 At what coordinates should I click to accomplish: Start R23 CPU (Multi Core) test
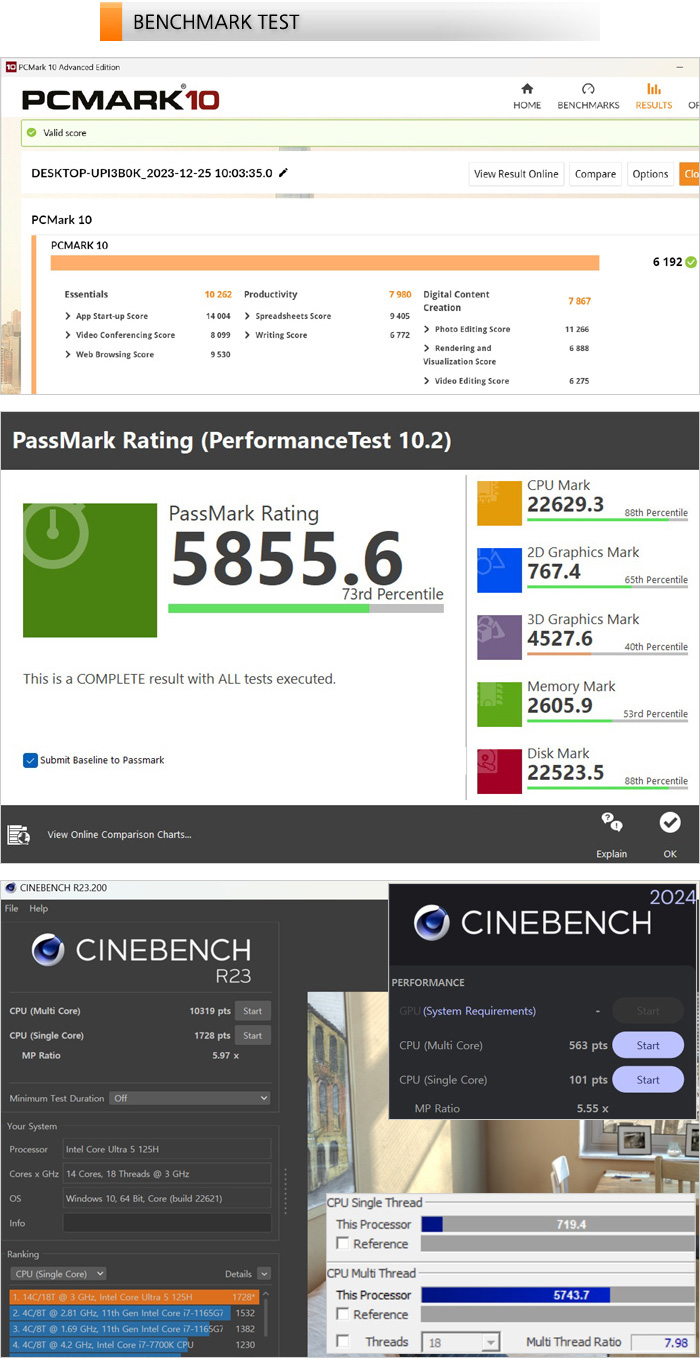click(x=252, y=1010)
